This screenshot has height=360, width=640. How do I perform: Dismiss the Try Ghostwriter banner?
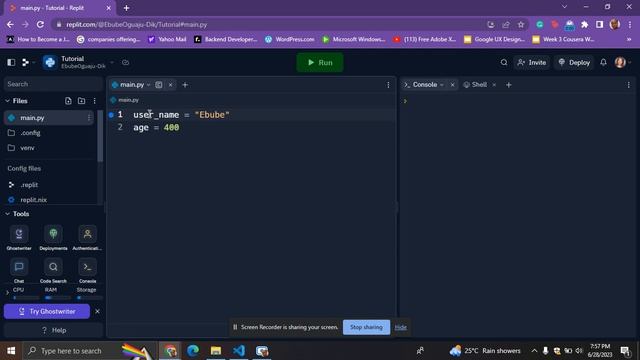click(x=97, y=311)
